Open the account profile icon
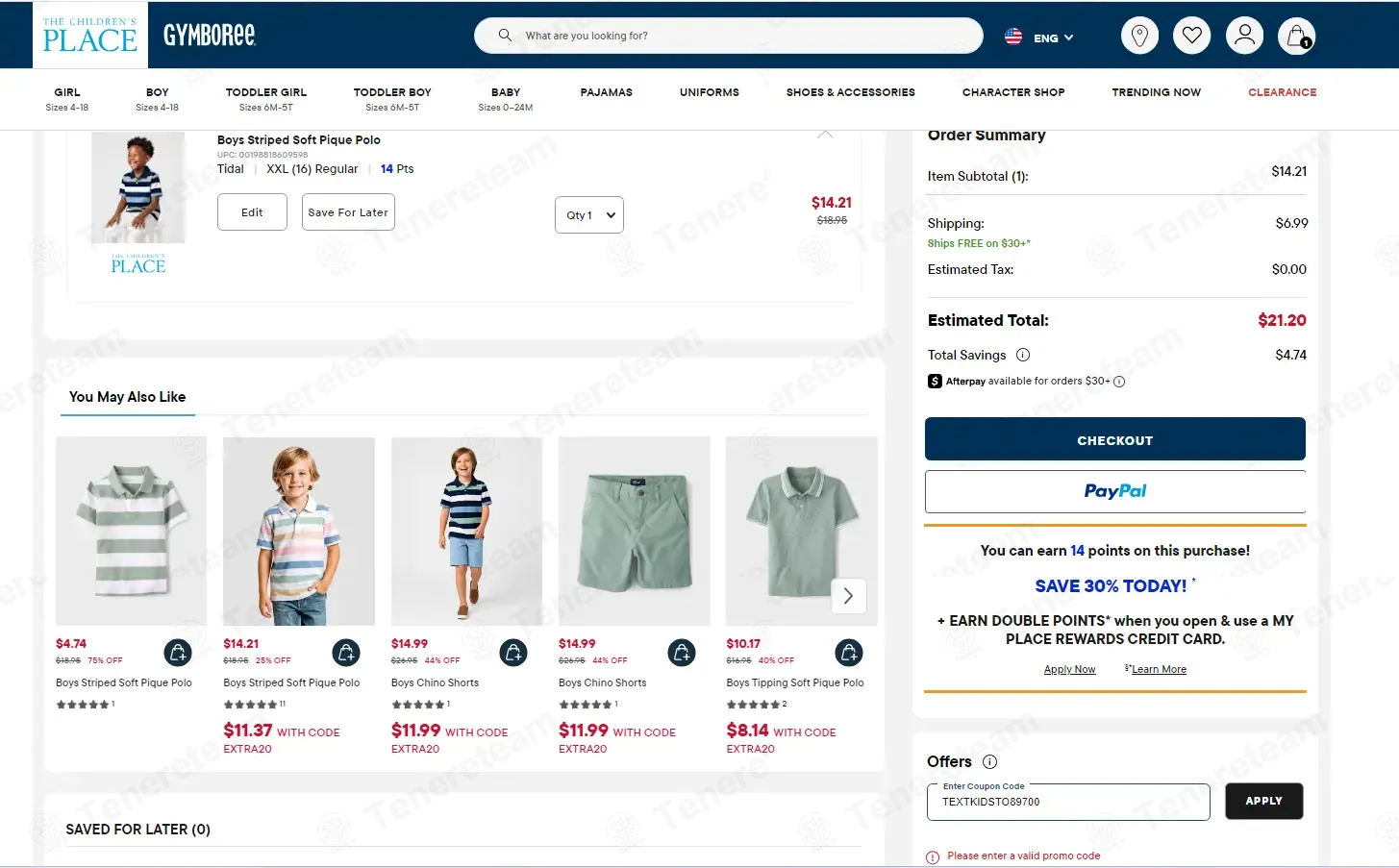Viewport: 1399px width, 868px height. point(1244,36)
